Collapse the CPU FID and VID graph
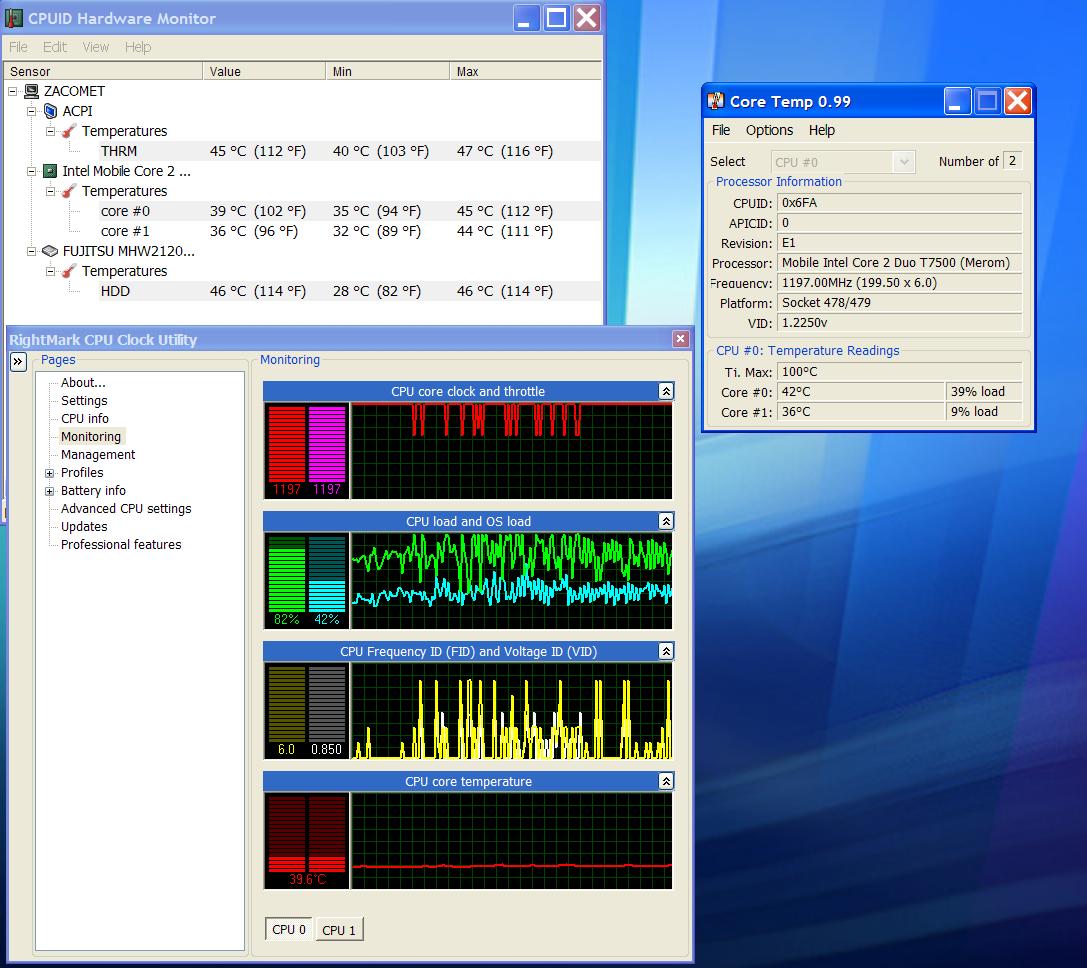This screenshot has height=968, width=1087. 666,651
